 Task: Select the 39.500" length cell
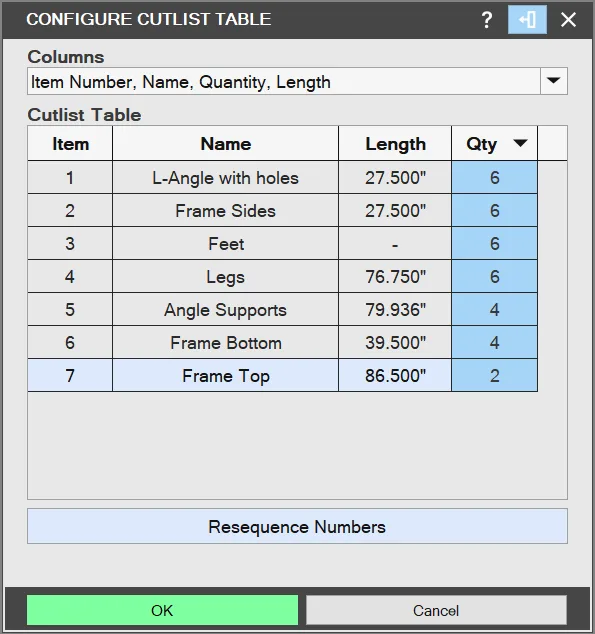coord(395,342)
